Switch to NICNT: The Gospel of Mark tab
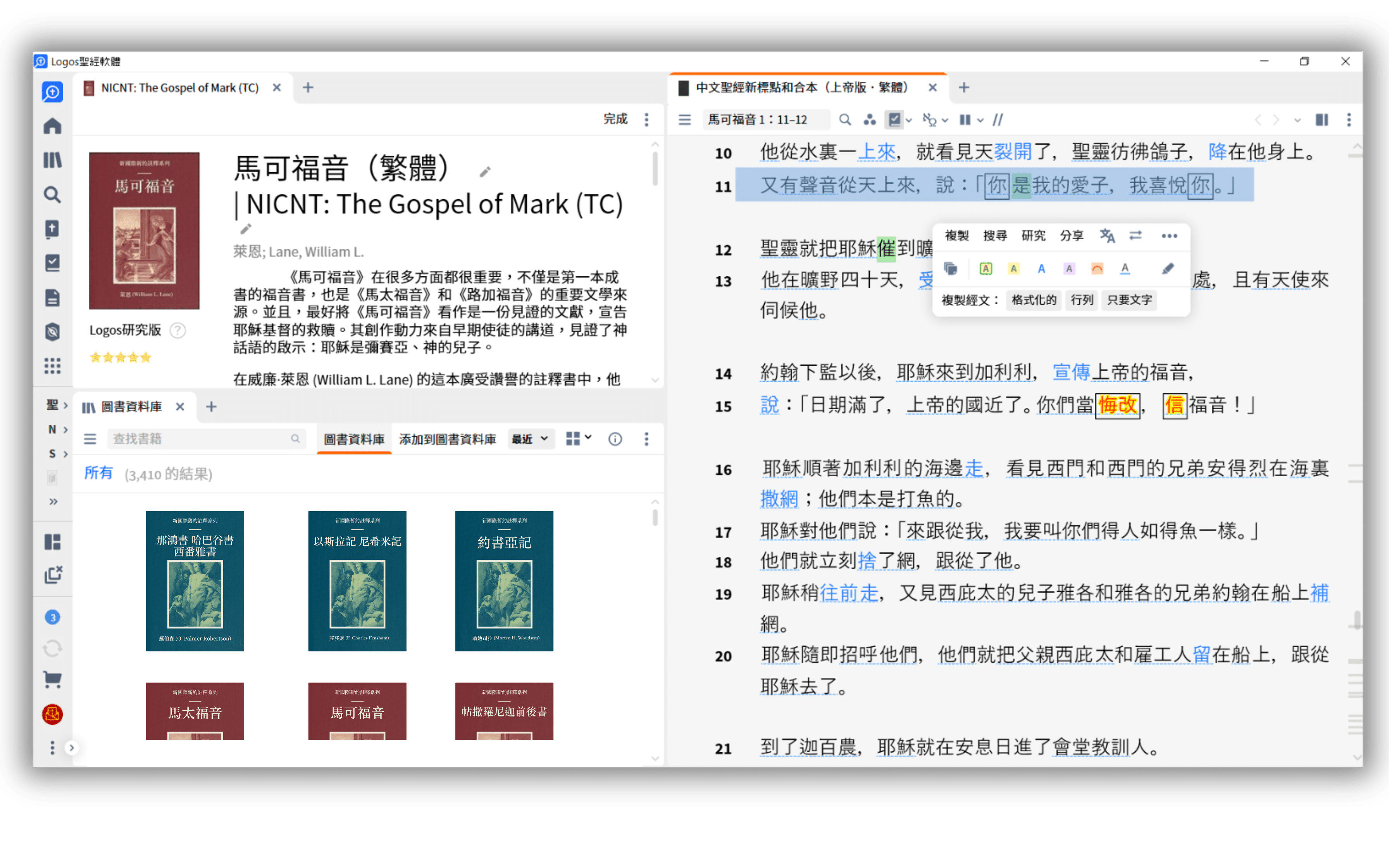 pyautogui.click(x=180, y=87)
